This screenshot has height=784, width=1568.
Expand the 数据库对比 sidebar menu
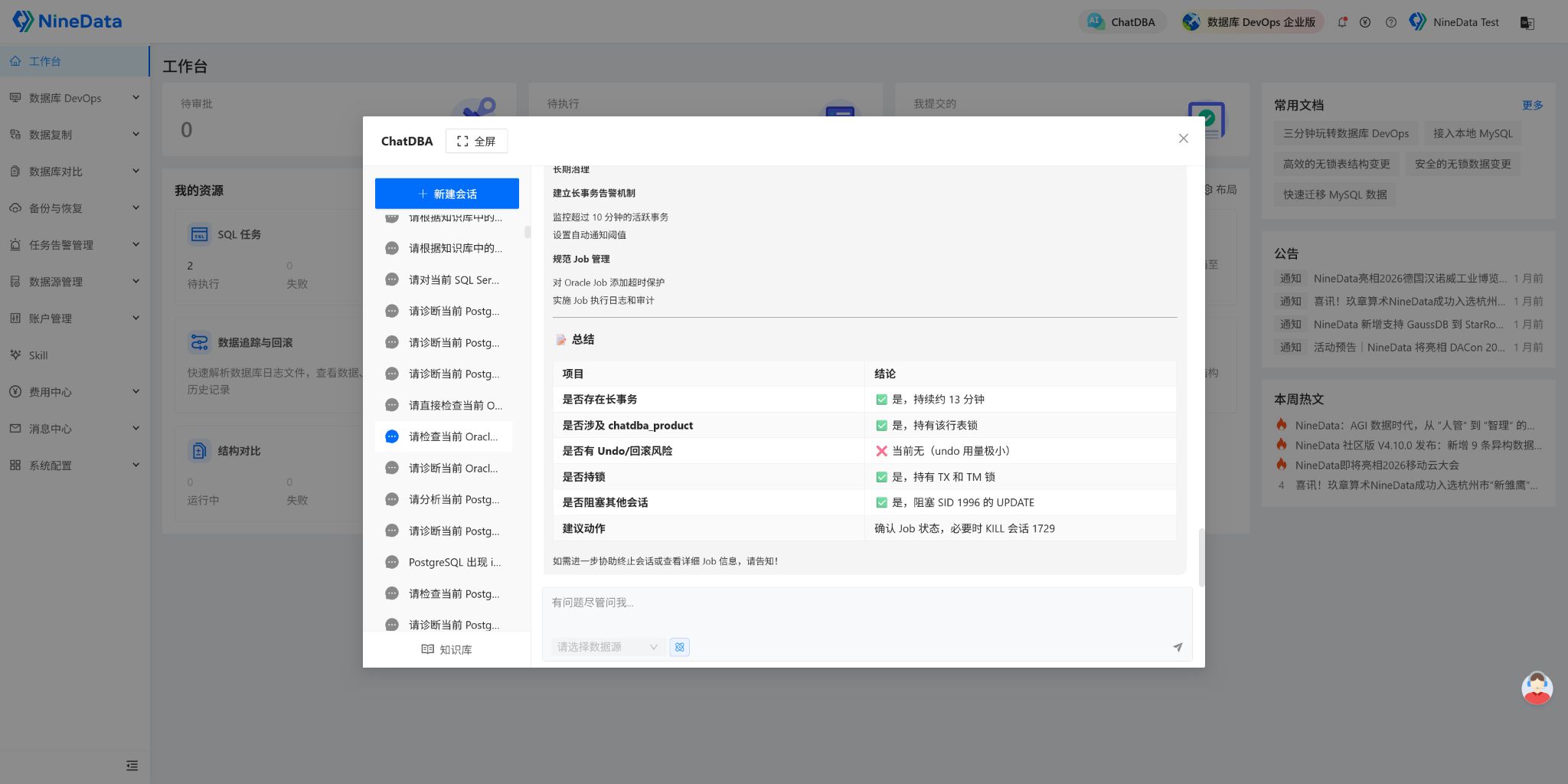coord(75,171)
